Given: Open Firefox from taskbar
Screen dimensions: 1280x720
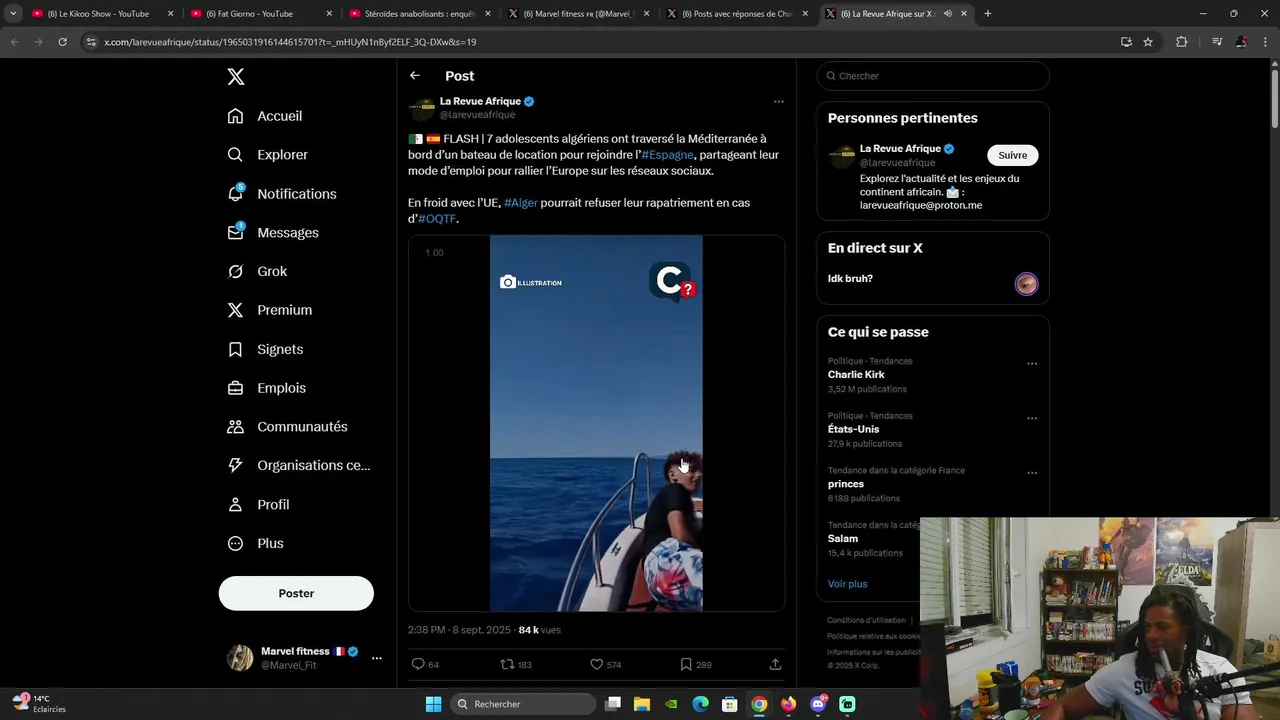Looking at the screenshot, I should tap(789, 704).
